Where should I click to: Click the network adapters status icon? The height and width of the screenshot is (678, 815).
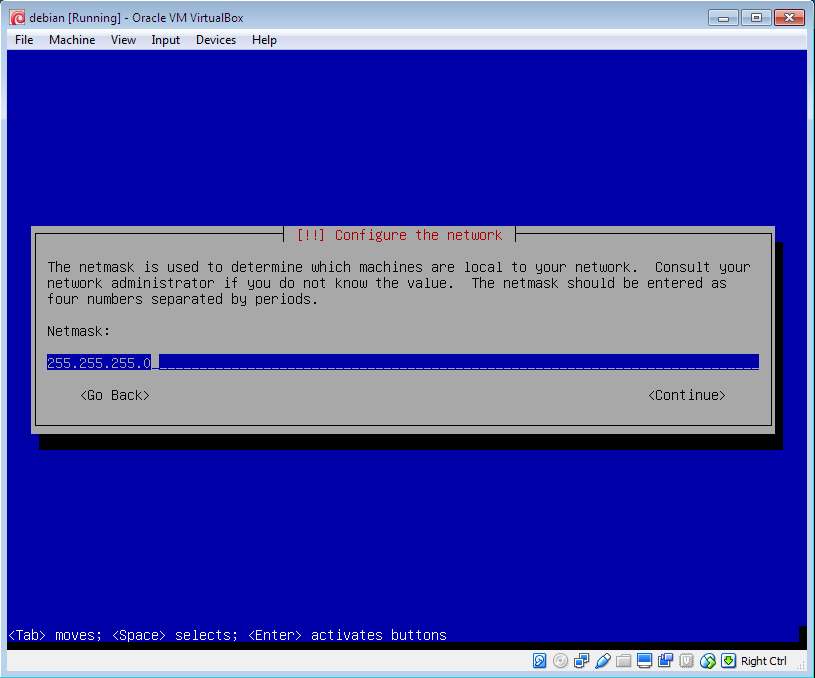tap(581, 661)
